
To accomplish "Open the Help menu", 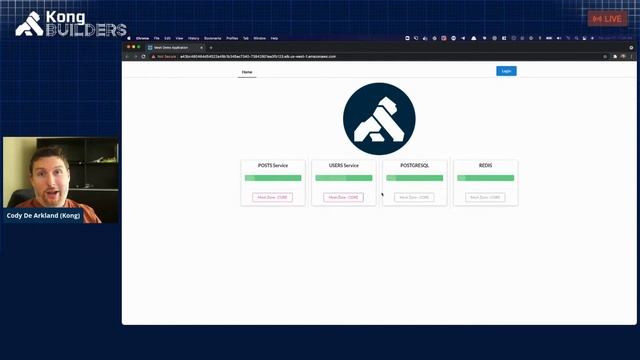I will [x=274, y=38].
